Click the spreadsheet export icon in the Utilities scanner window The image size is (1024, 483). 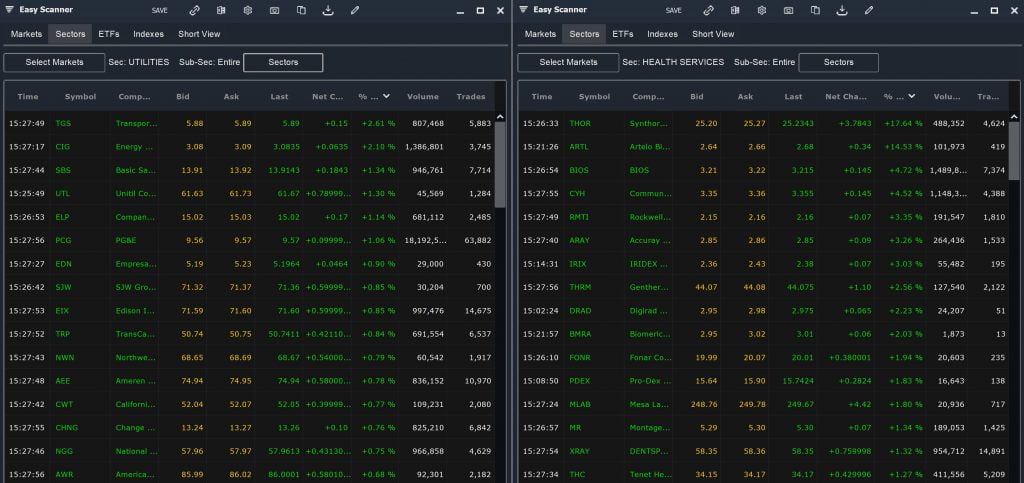[x=221, y=10]
